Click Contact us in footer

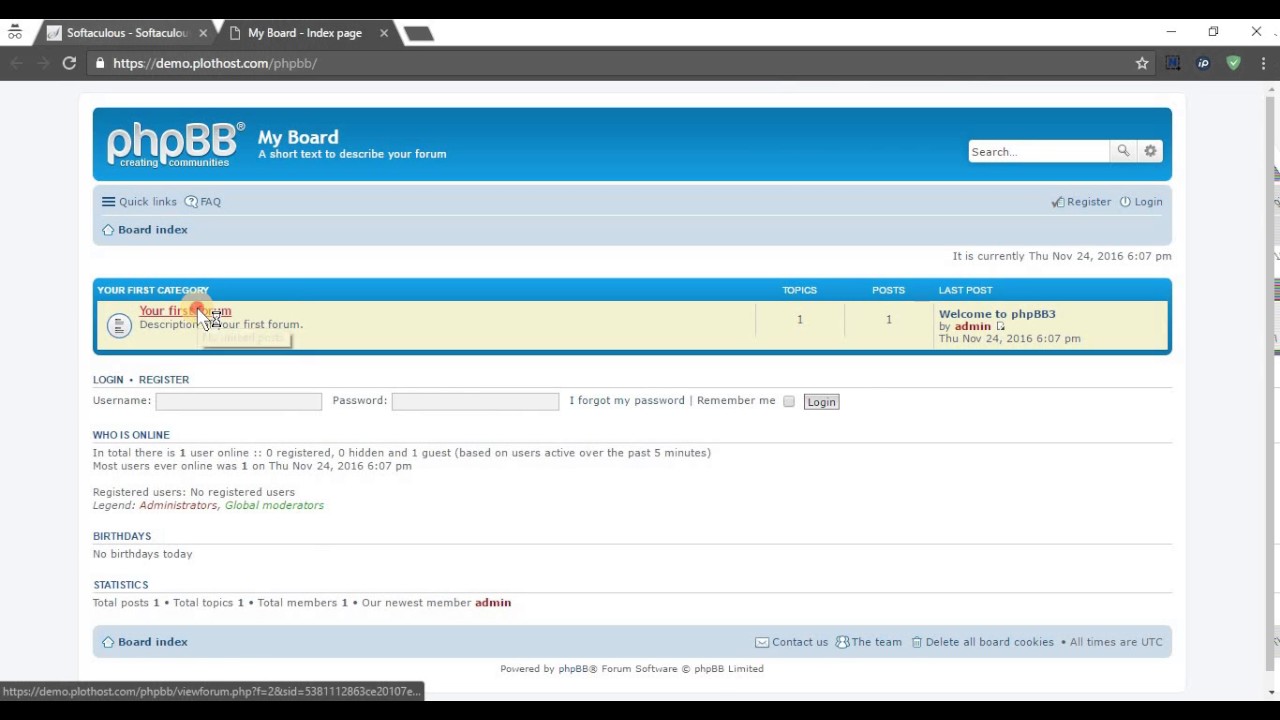pyautogui.click(x=792, y=642)
